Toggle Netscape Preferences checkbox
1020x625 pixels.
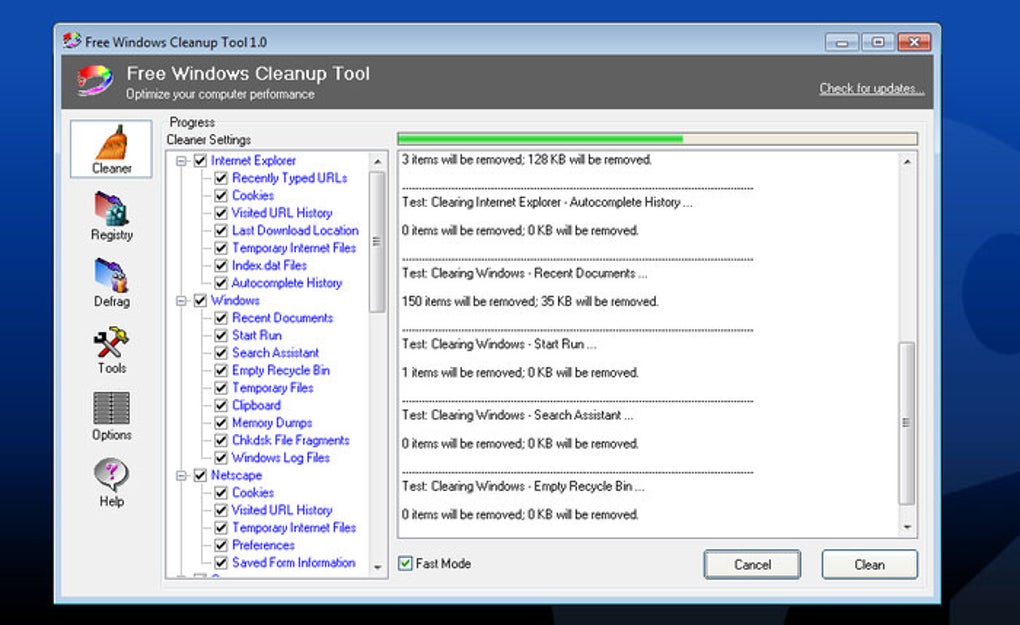click(221, 546)
